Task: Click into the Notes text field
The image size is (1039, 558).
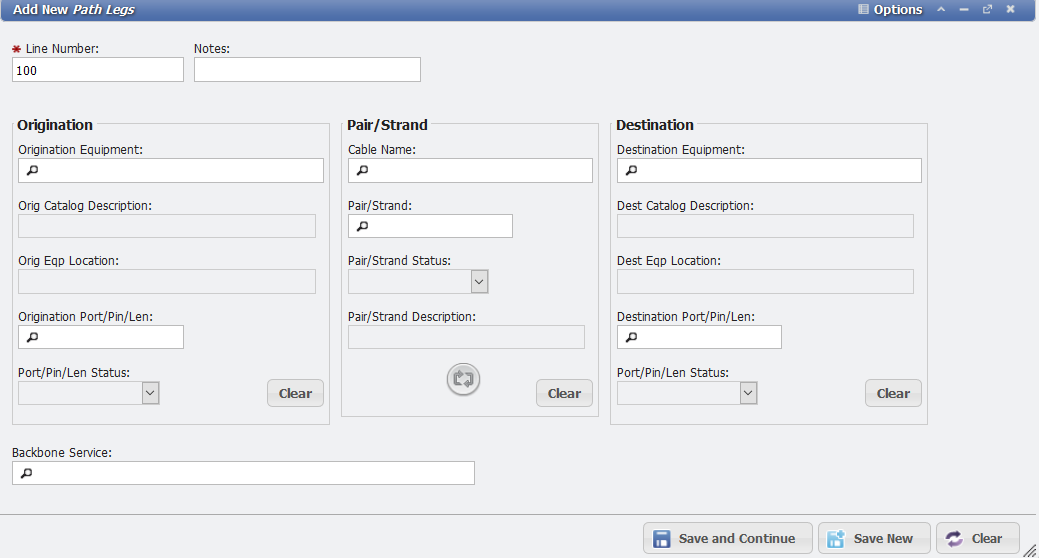Action: 307,70
